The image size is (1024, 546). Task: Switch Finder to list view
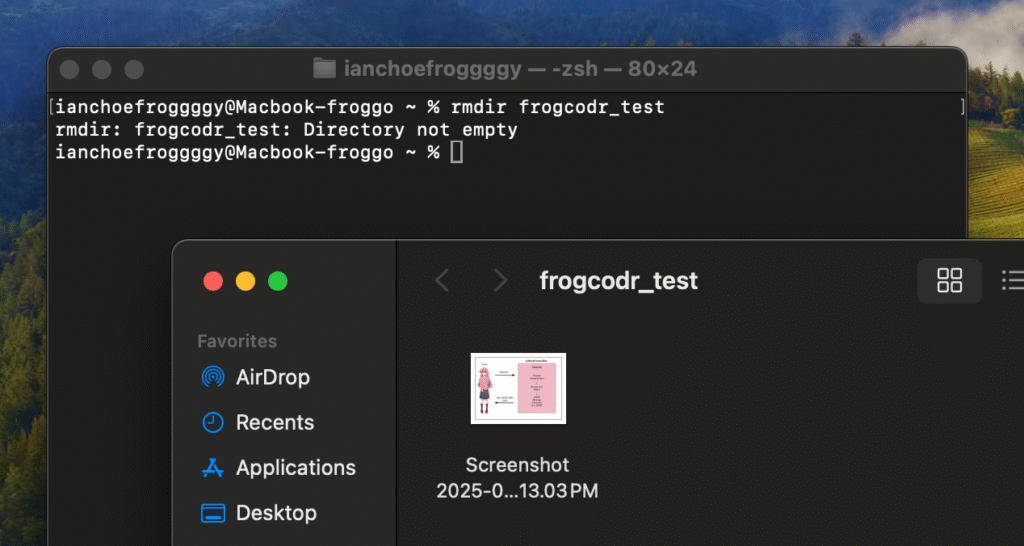[1012, 281]
